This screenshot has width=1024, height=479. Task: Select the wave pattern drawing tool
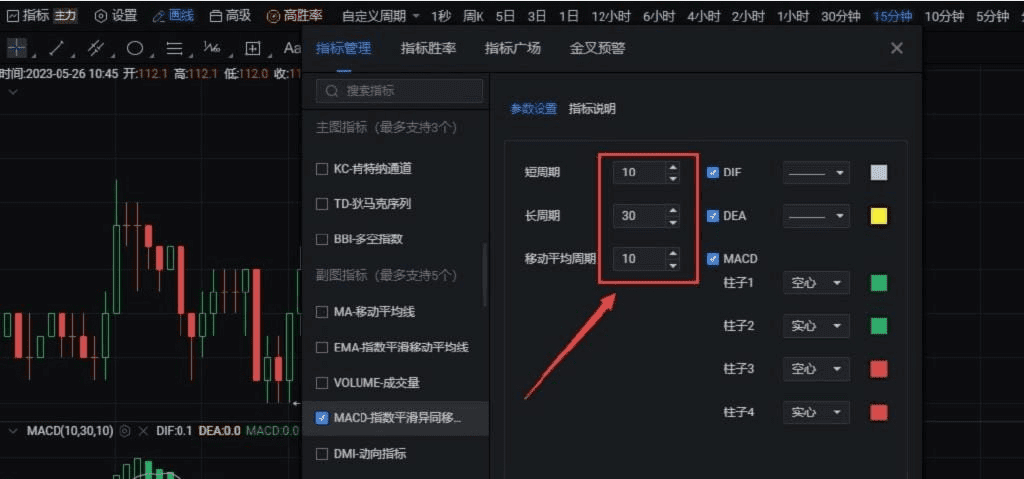(x=212, y=48)
